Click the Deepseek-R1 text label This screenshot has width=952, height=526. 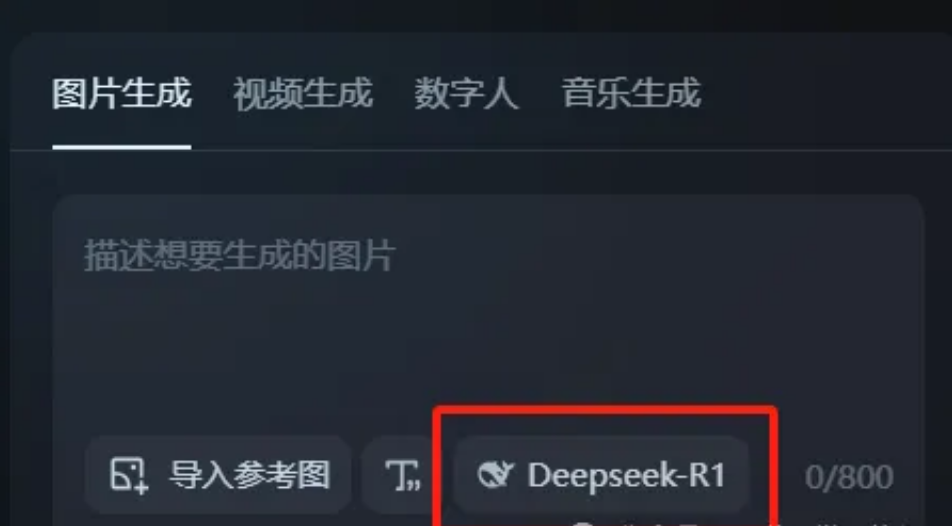click(x=626, y=475)
